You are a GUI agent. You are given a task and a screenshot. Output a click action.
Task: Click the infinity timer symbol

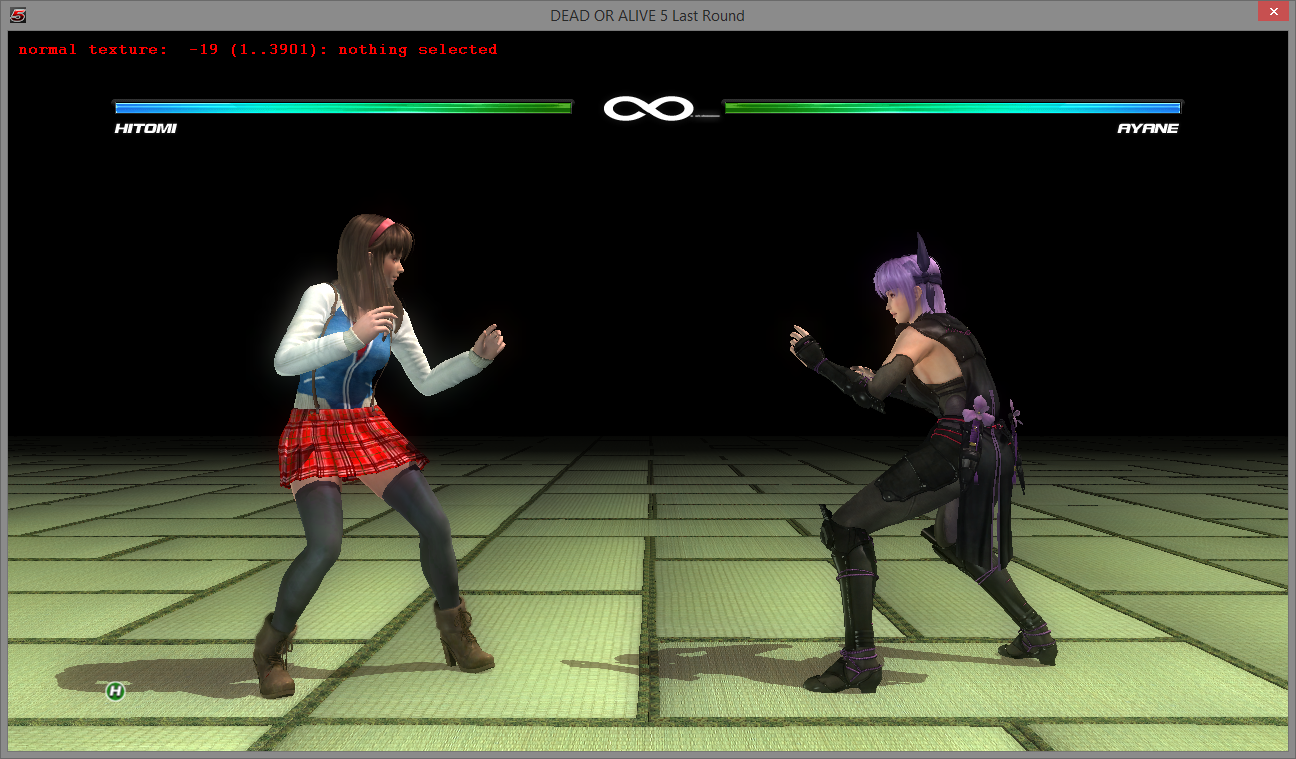coord(648,108)
